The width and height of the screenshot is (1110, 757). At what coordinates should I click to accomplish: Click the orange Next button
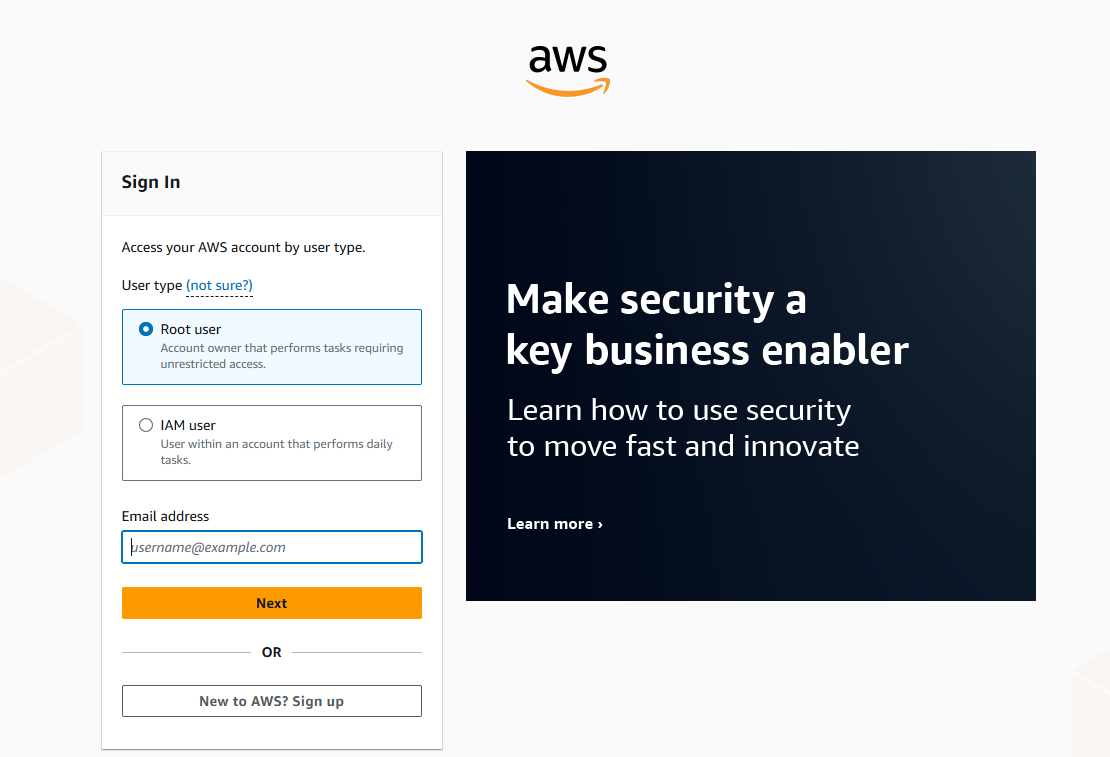[x=272, y=603]
